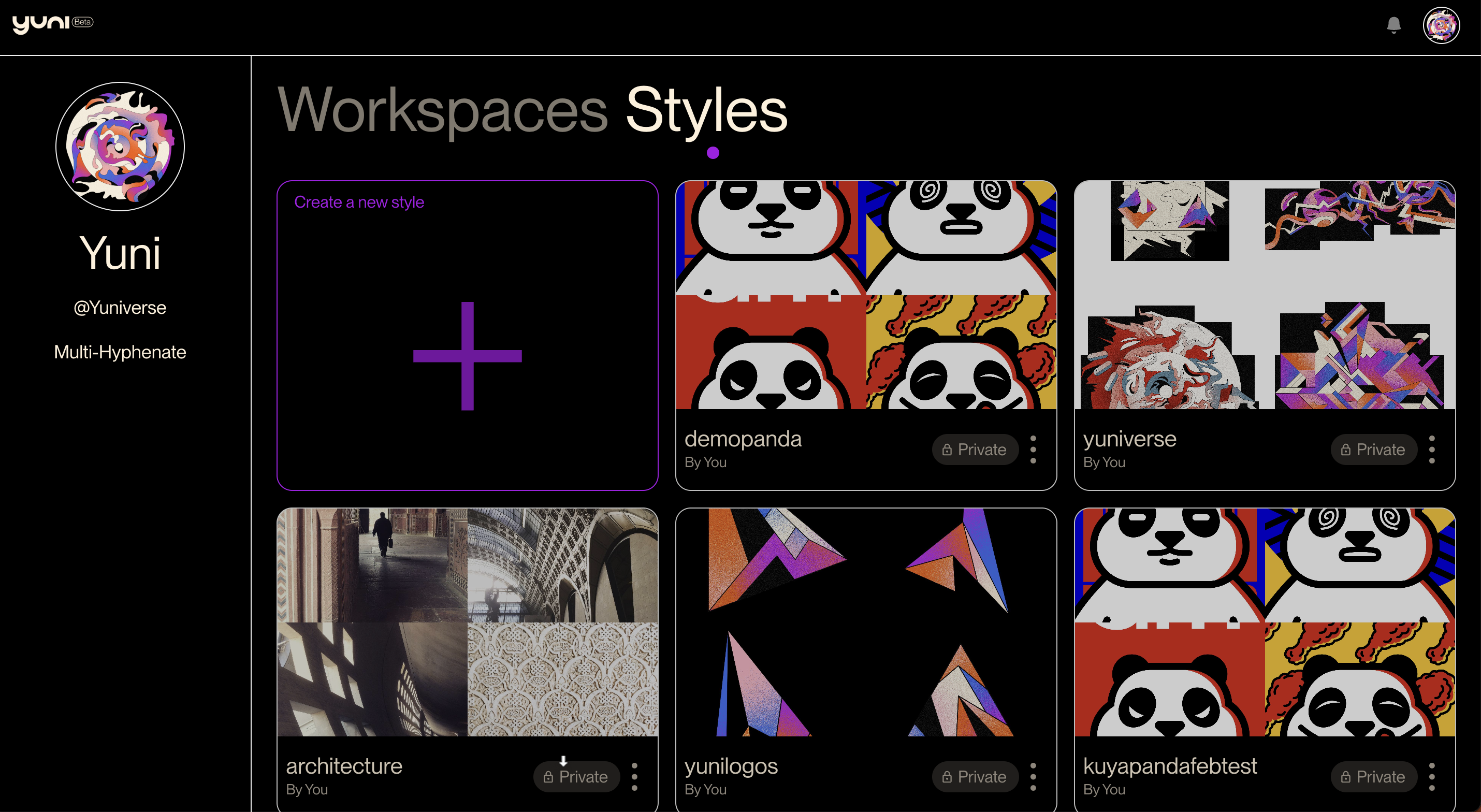Click the large purple plus icon
1481x812 pixels.
468,356
